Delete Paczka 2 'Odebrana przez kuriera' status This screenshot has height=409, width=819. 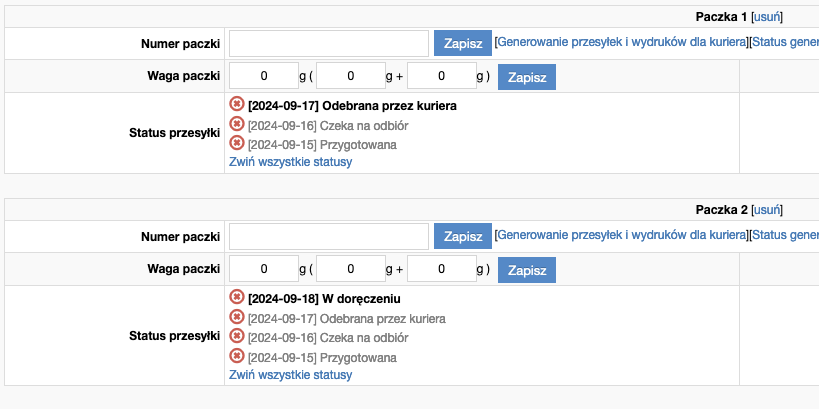click(x=237, y=317)
